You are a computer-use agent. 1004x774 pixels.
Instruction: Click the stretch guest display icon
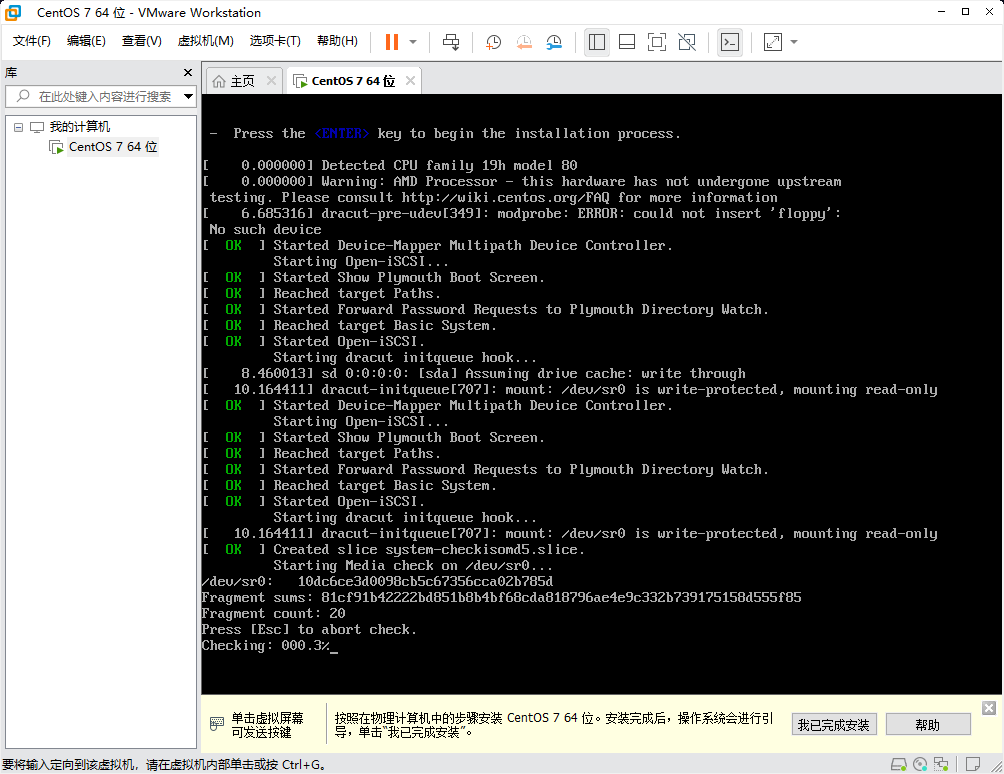[x=773, y=42]
